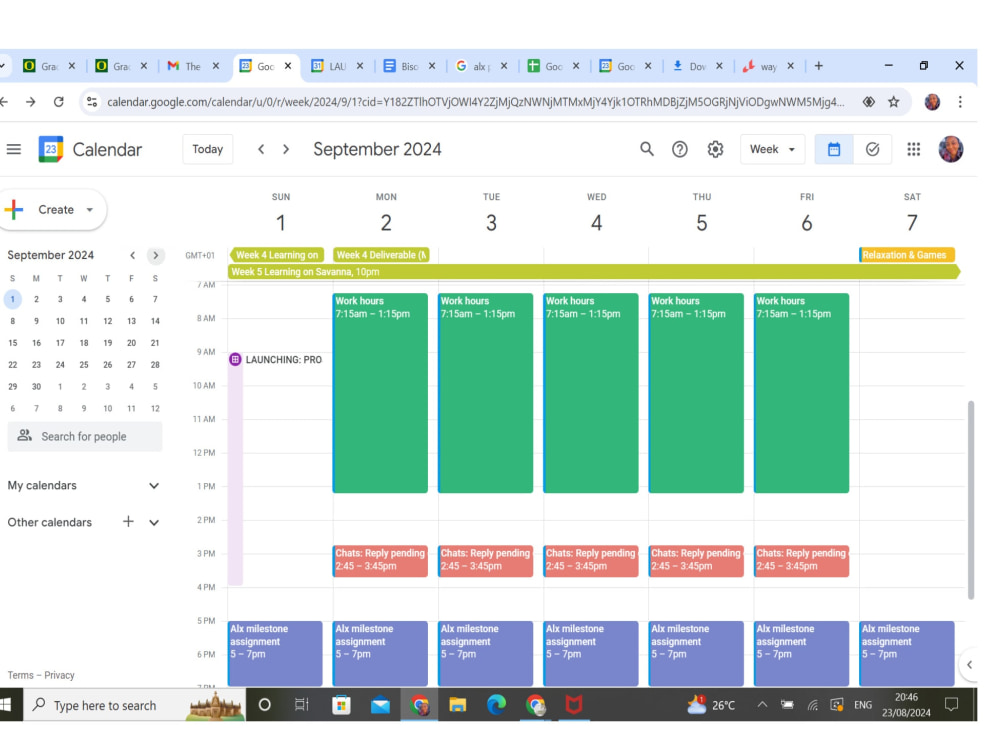Show side panel arrow at right edge
The width and height of the screenshot is (1000, 750).
pyautogui.click(x=969, y=665)
